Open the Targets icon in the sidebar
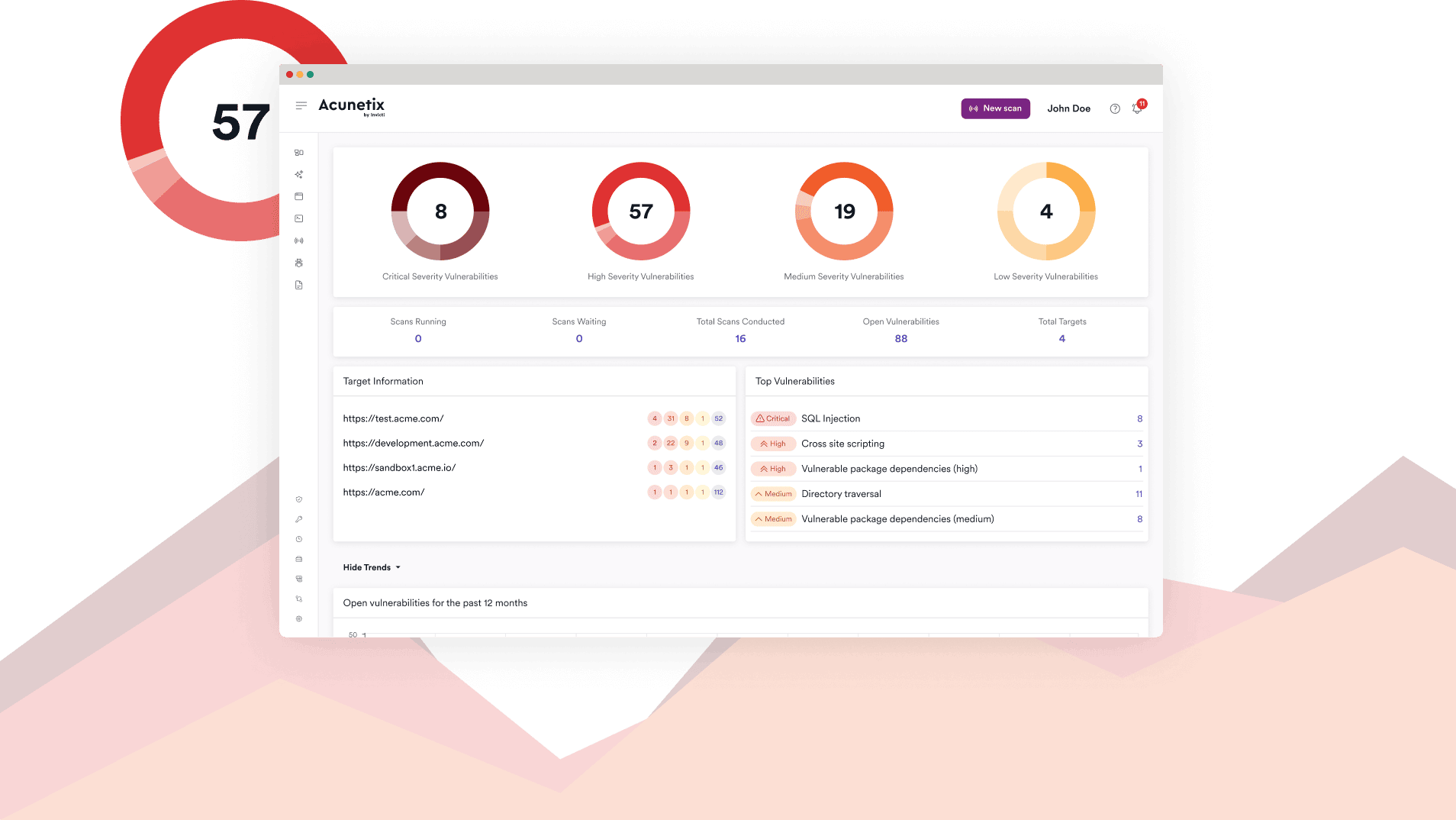Viewport: 1456px width, 820px height. pyautogui.click(x=298, y=196)
